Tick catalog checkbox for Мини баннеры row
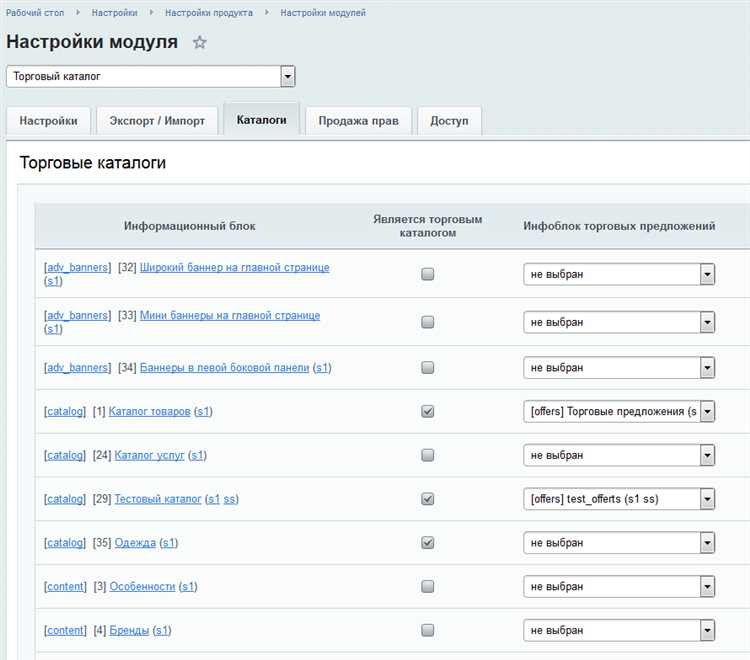 click(x=428, y=322)
